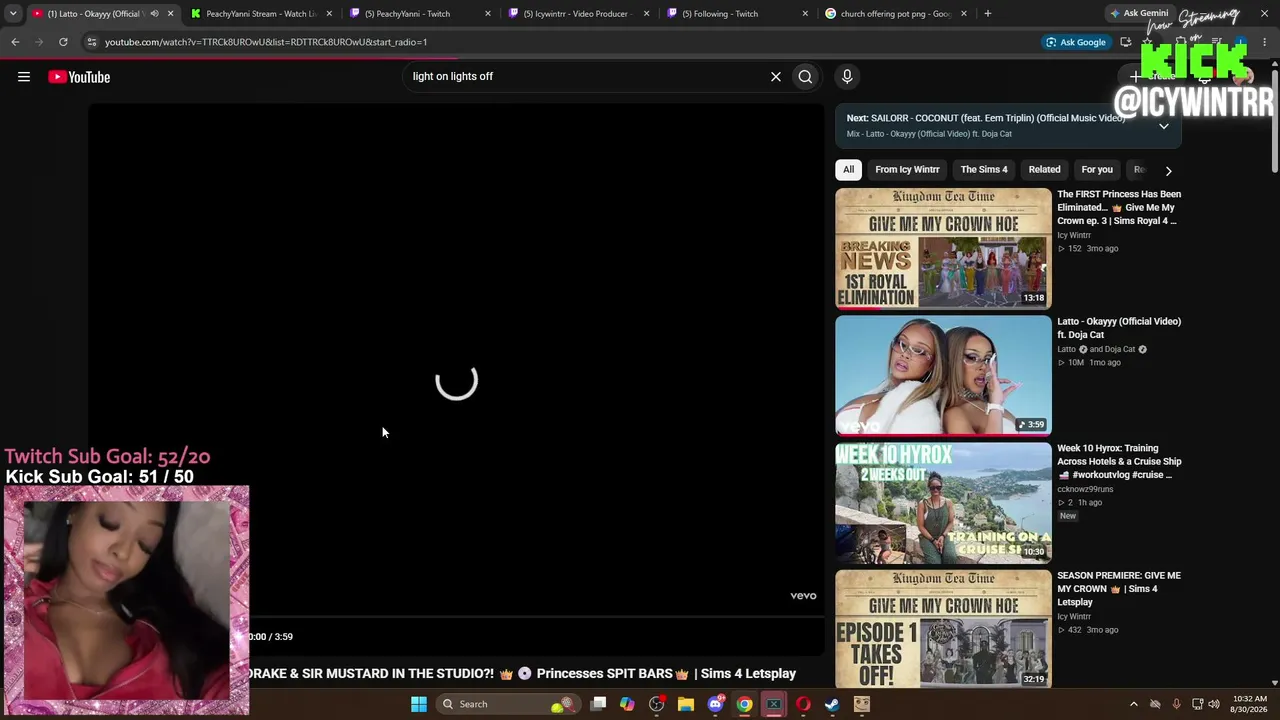Open the tab search dropdown arrow
The height and width of the screenshot is (720, 1280).
tap(13, 13)
